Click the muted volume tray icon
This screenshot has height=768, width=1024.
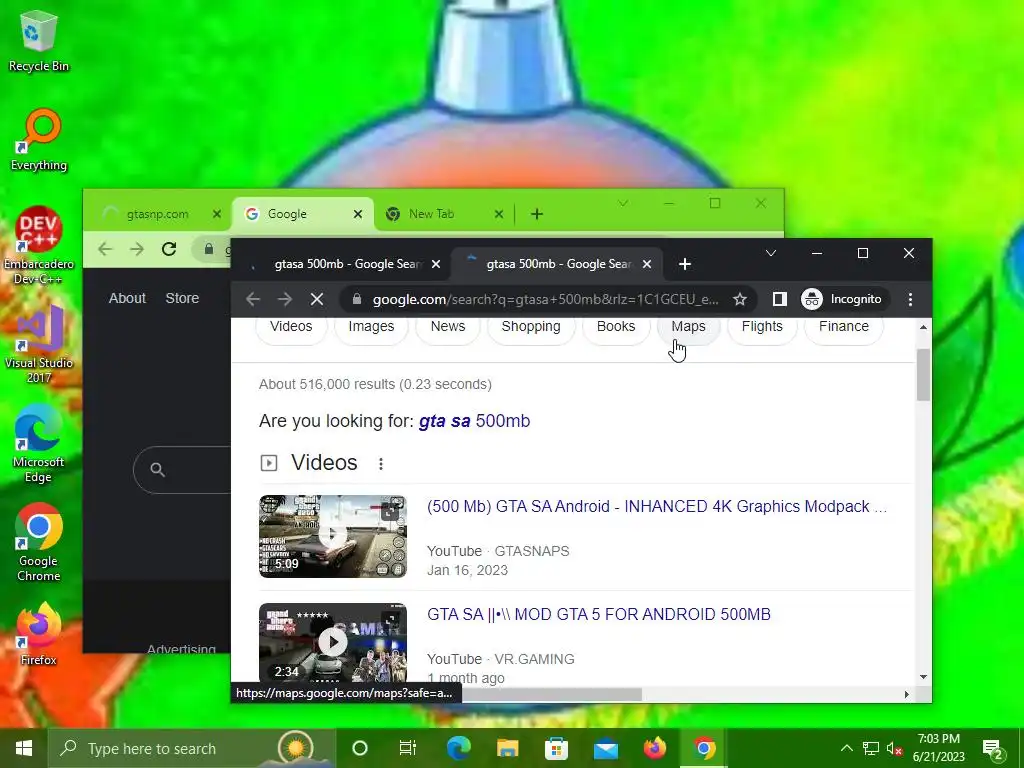pyautogui.click(x=895, y=748)
